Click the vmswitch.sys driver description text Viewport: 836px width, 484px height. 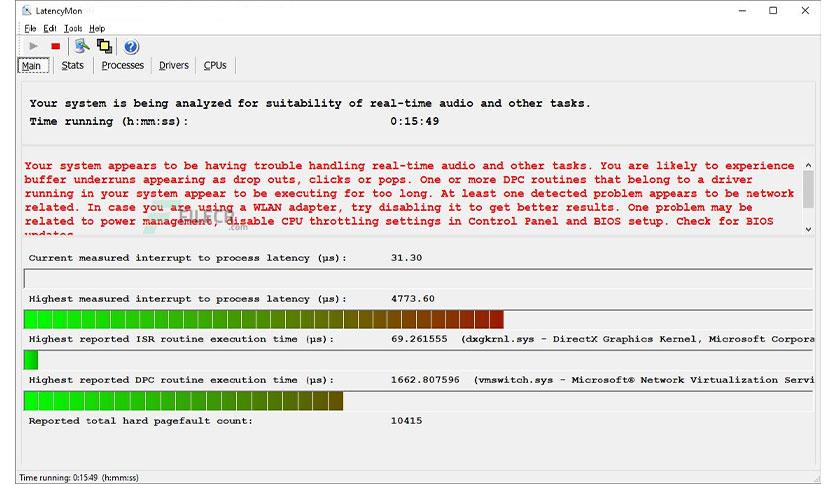(644, 380)
